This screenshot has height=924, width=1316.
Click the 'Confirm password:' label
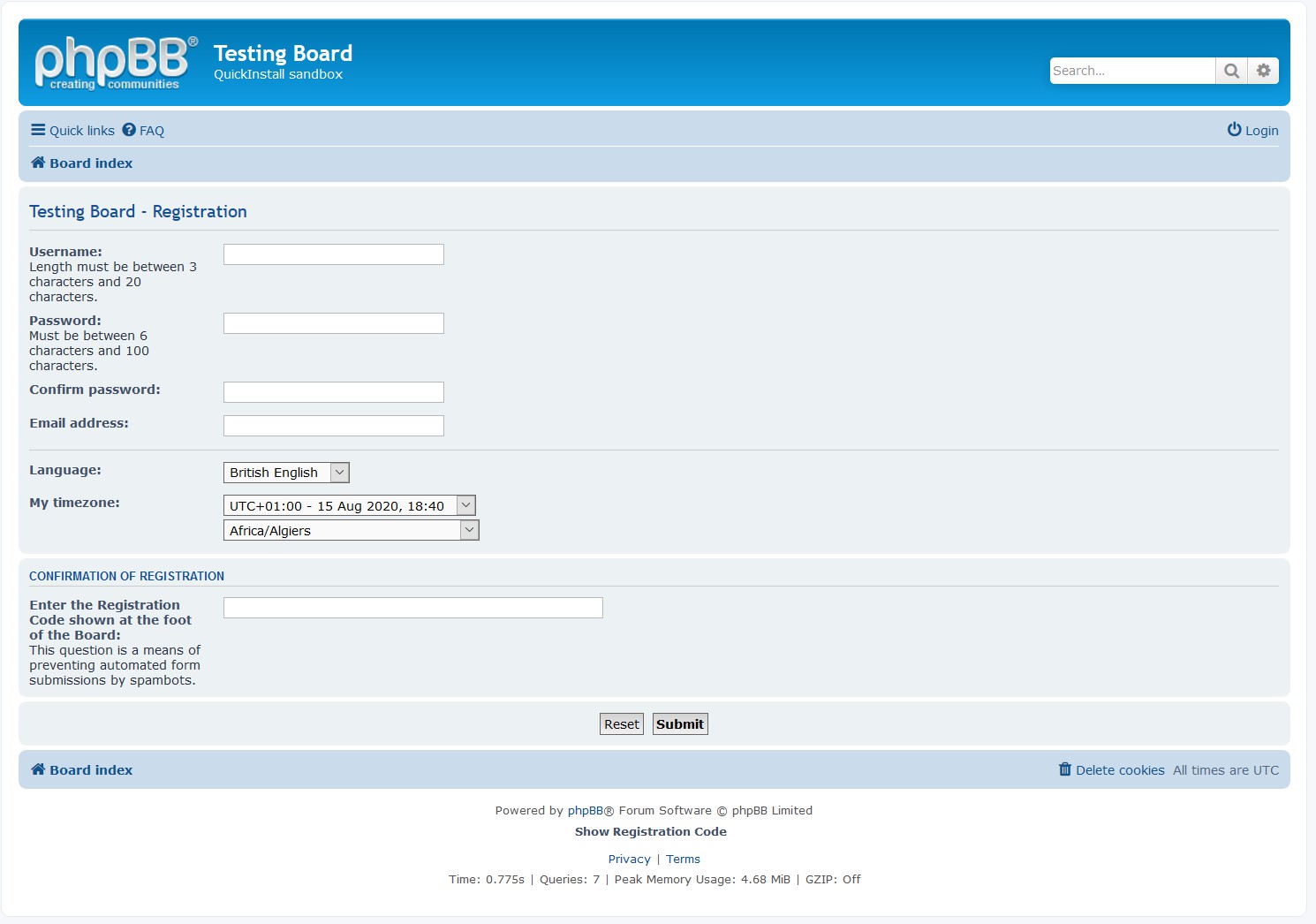tap(95, 390)
